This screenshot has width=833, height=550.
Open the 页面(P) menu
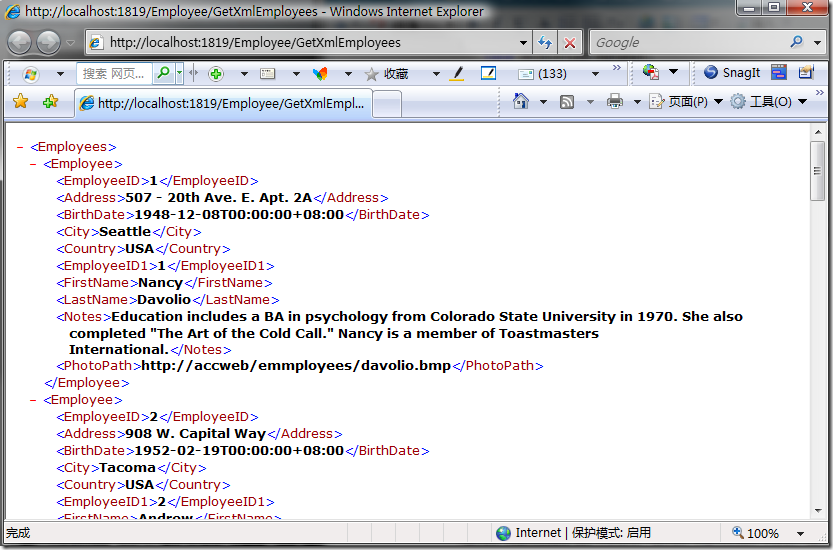coord(686,101)
